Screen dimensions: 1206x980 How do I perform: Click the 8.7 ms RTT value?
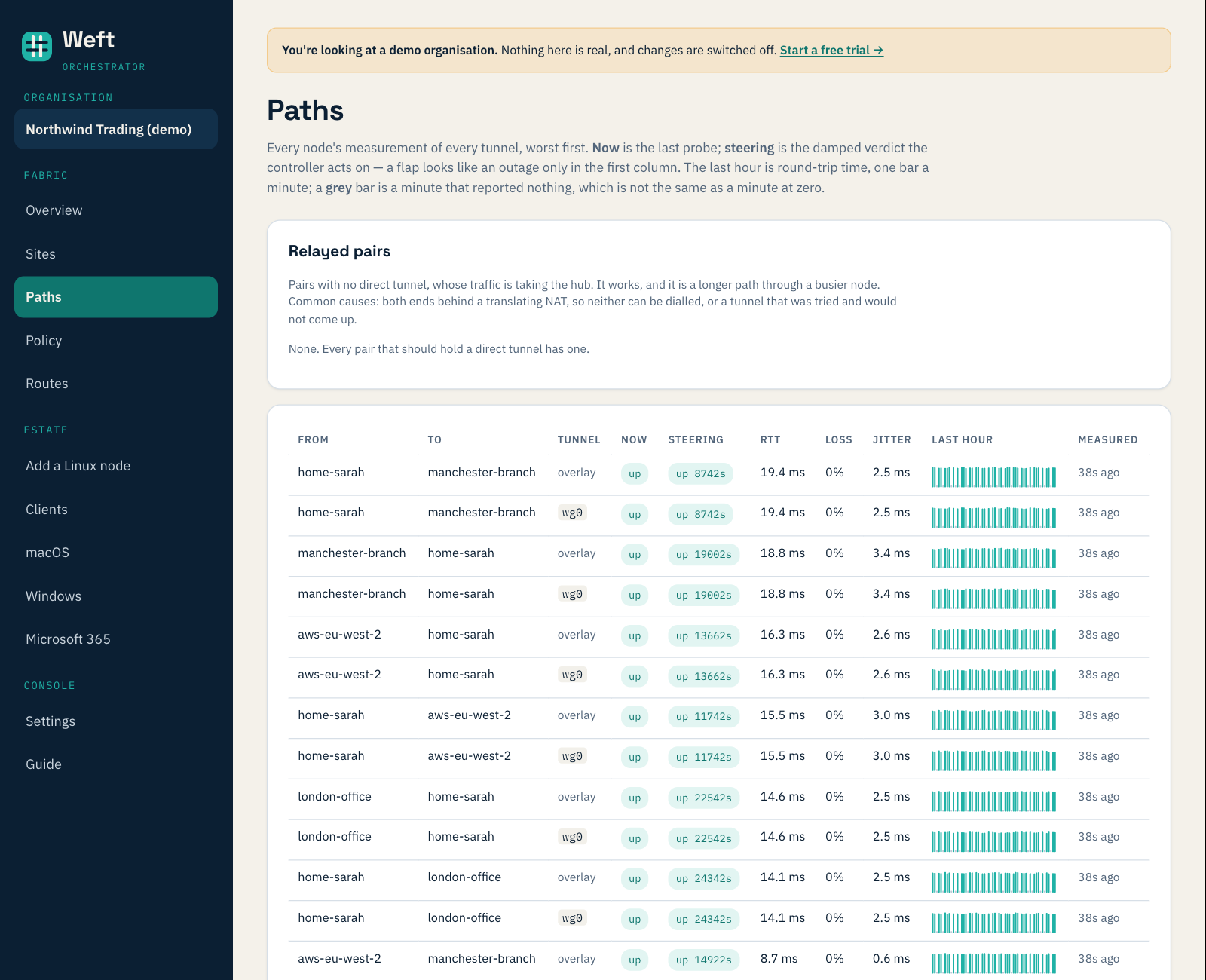[779, 959]
